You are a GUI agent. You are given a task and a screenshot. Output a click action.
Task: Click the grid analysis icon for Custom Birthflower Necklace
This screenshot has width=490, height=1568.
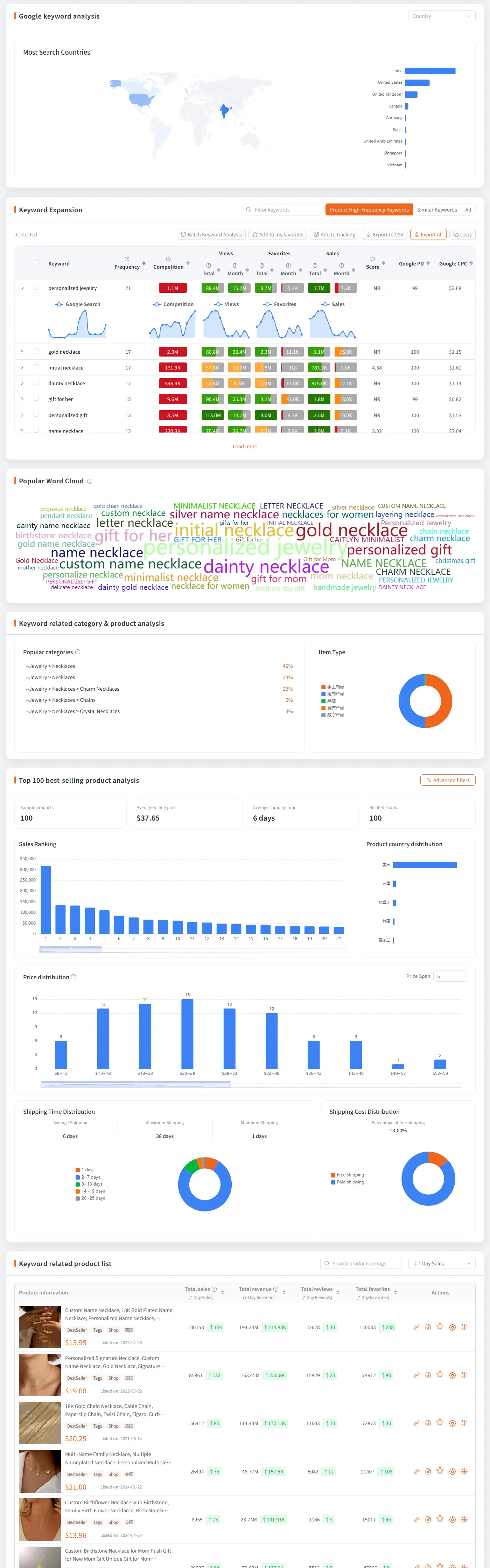[464, 1519]
